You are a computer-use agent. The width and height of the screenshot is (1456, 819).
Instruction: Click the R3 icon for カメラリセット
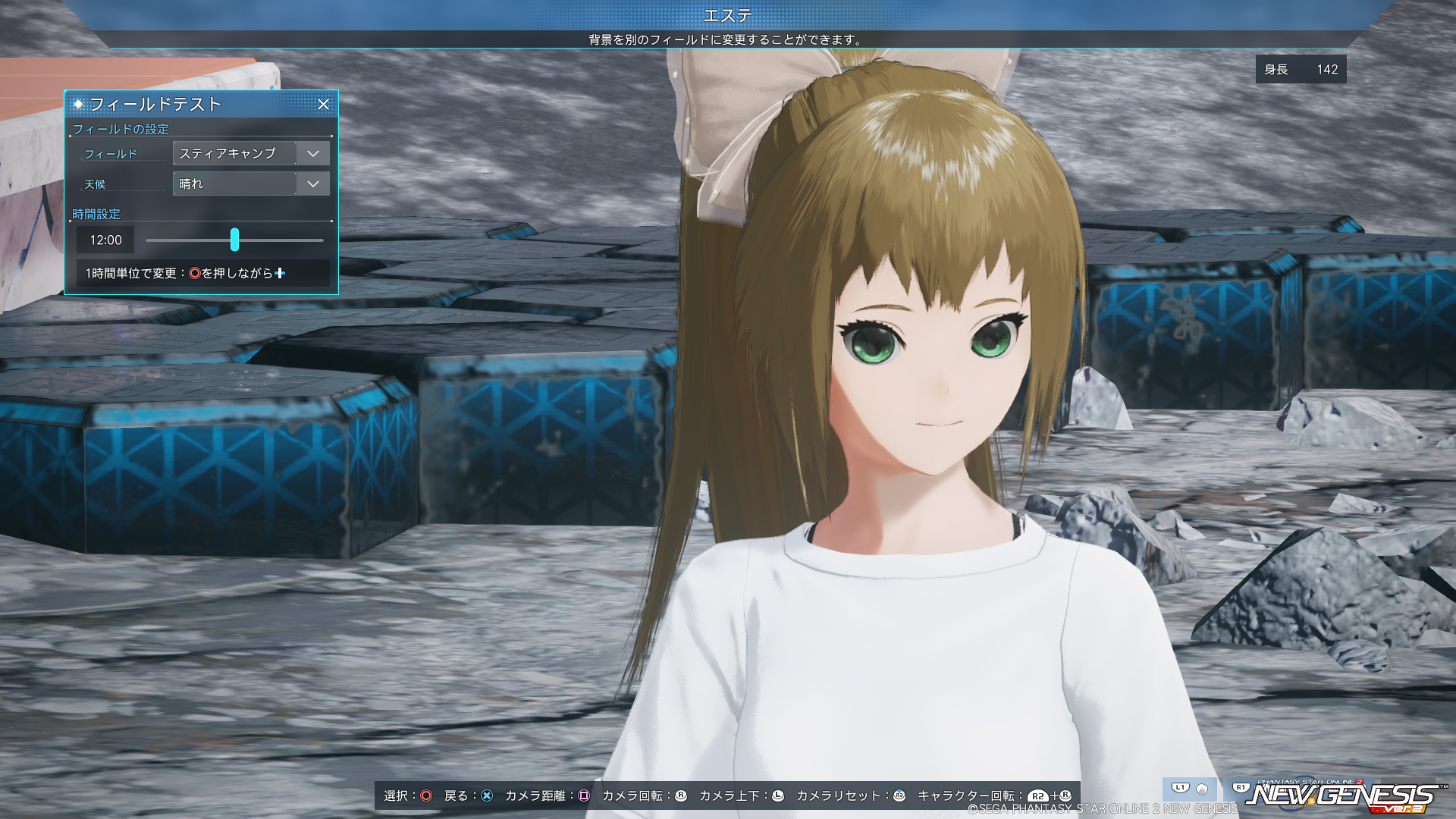coord(899,795)
